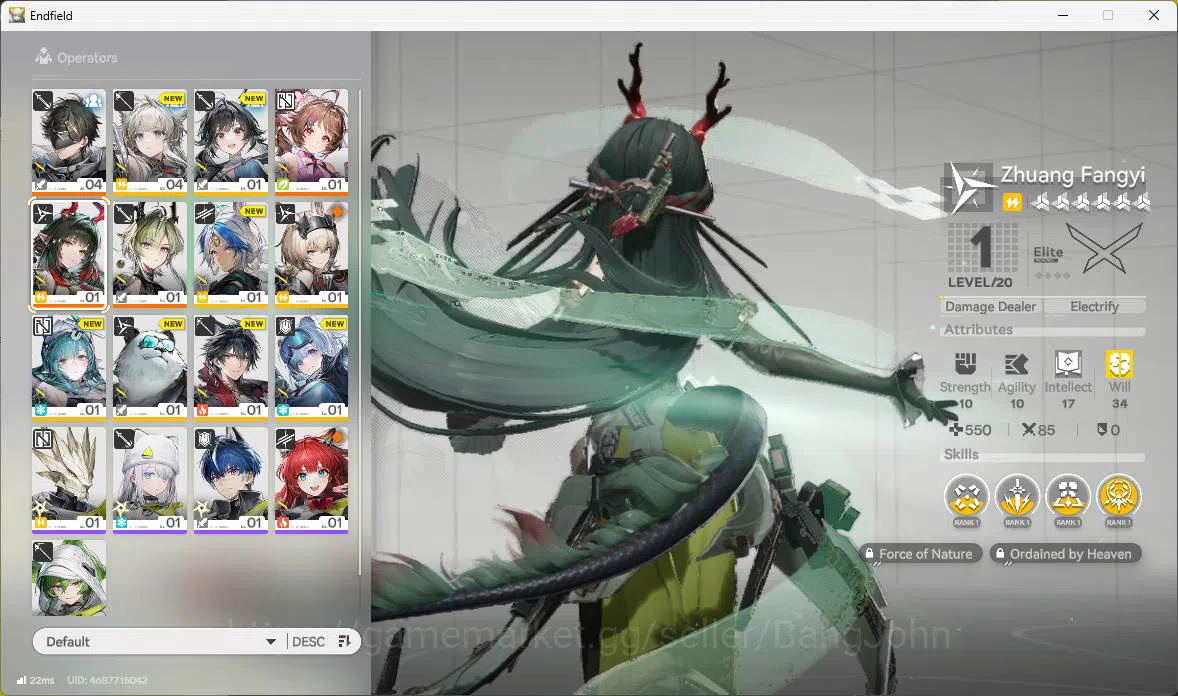Click RANK 1 label under the first skill
Image resolution: width=1178 pixels, height=696 pixels.
click(966, 522)
